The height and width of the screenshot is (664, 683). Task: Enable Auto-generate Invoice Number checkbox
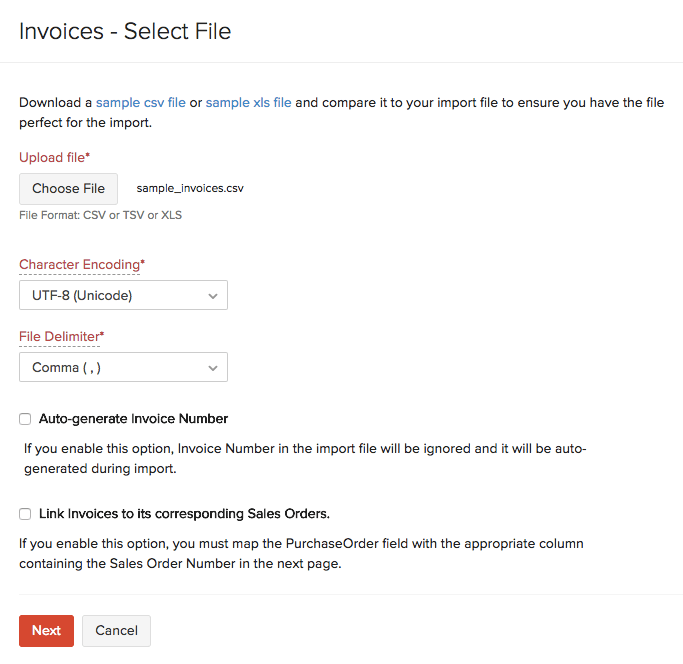25,419
